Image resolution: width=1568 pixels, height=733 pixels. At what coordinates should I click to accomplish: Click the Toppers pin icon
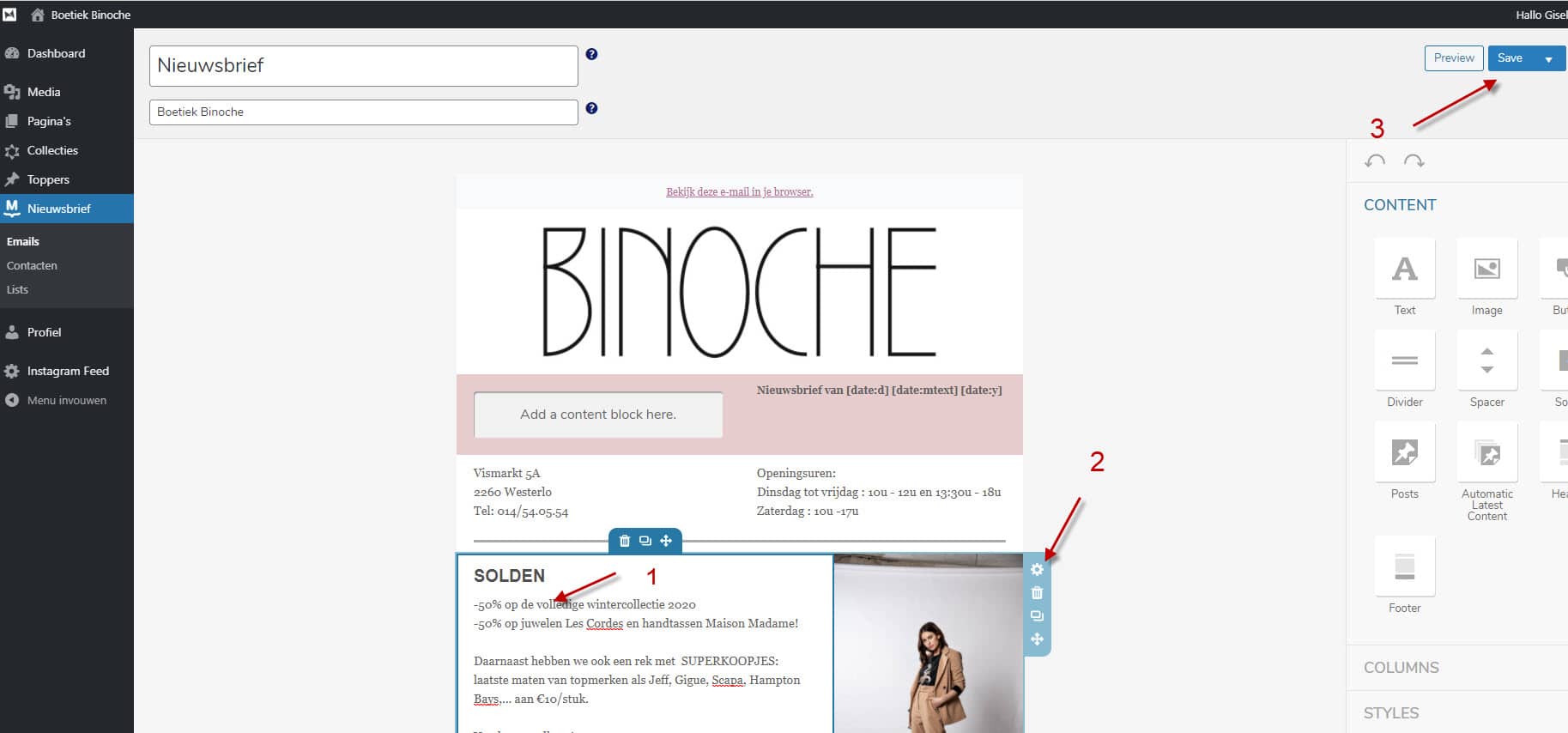point(12,179)
